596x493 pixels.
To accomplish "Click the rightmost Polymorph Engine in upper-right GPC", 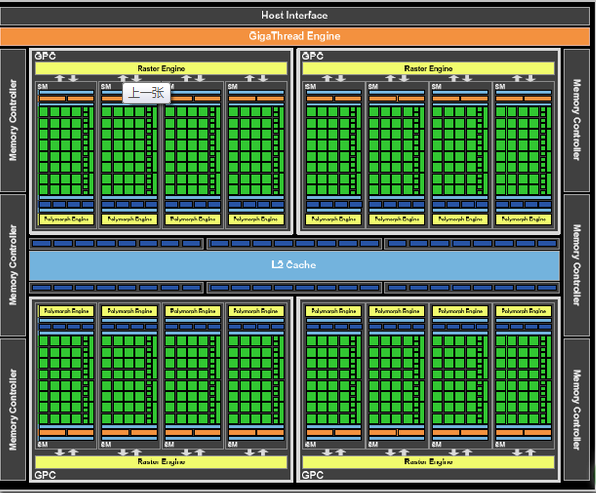I will 523,219.
